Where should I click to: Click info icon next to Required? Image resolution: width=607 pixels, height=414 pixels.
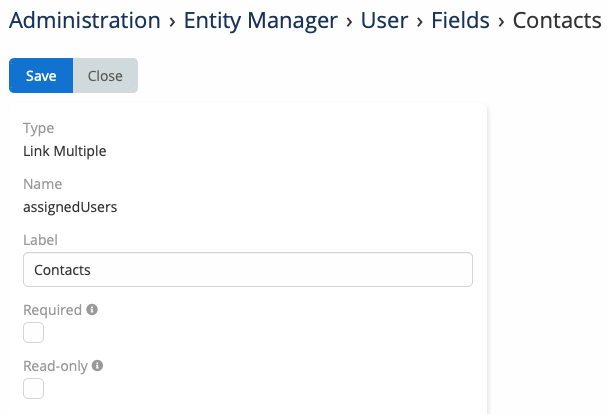92,310
